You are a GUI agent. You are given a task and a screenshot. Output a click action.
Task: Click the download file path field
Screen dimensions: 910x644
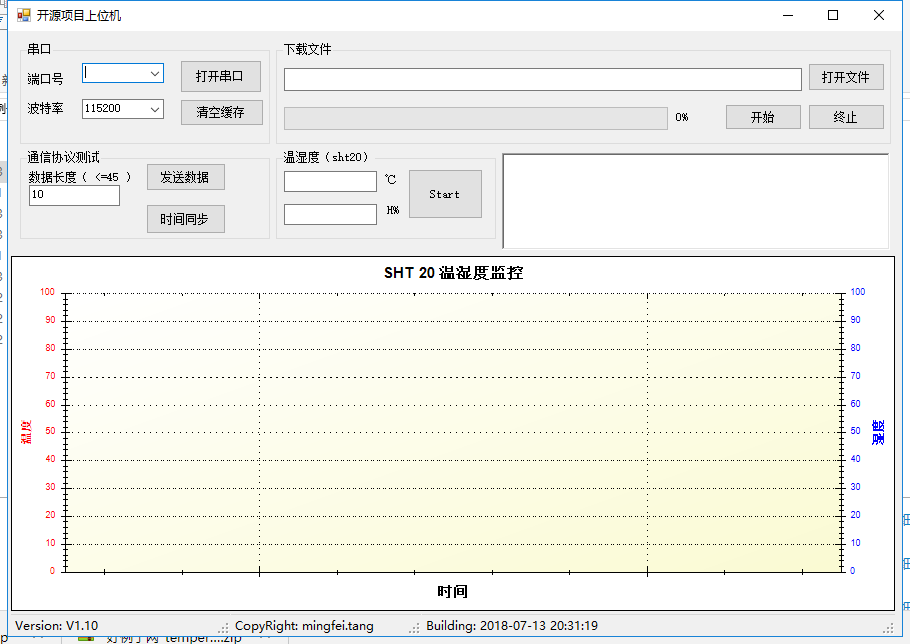[x=543, y=79]
